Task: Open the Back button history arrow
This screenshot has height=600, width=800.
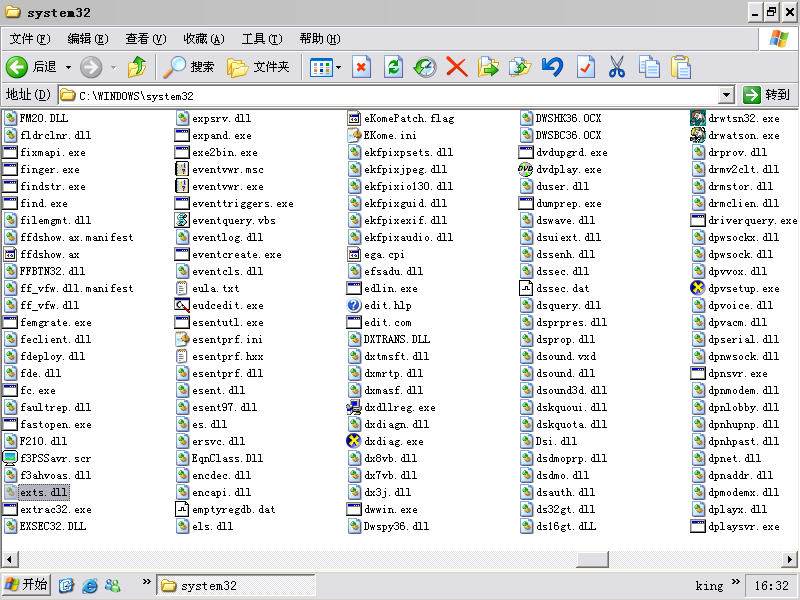Action: point(68,67)
